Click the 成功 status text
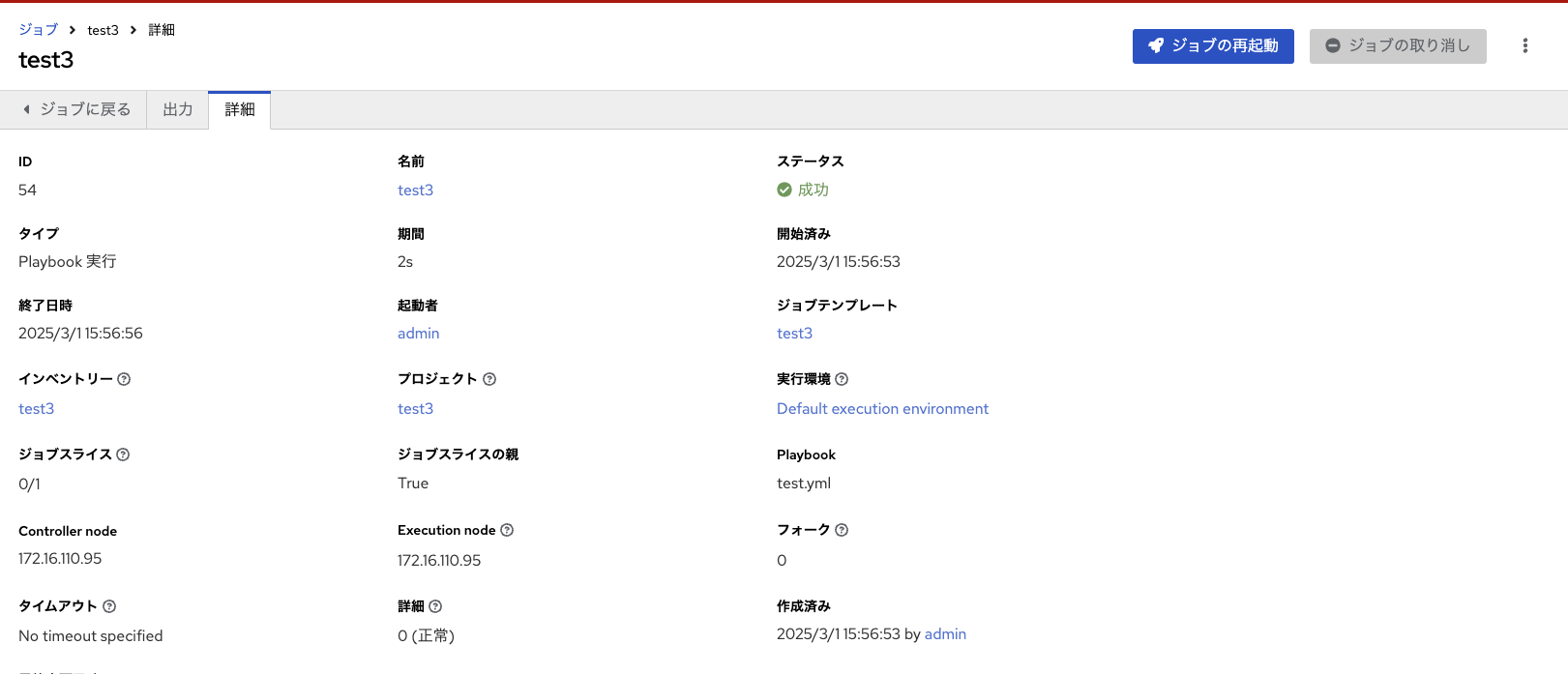The image size is (1568, 674). pyautogui.click(x=814, y=190)
